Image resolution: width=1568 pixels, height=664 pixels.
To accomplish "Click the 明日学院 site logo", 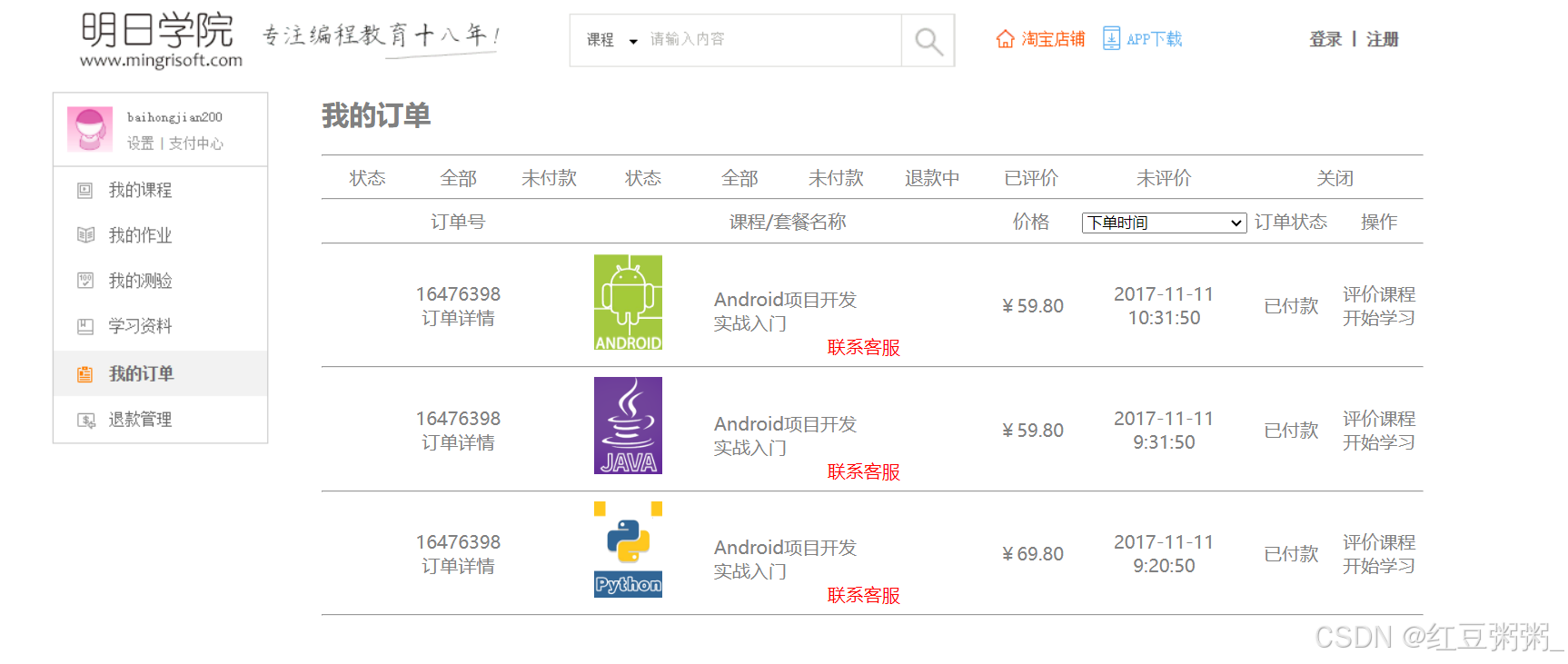I will coord(157,31).
